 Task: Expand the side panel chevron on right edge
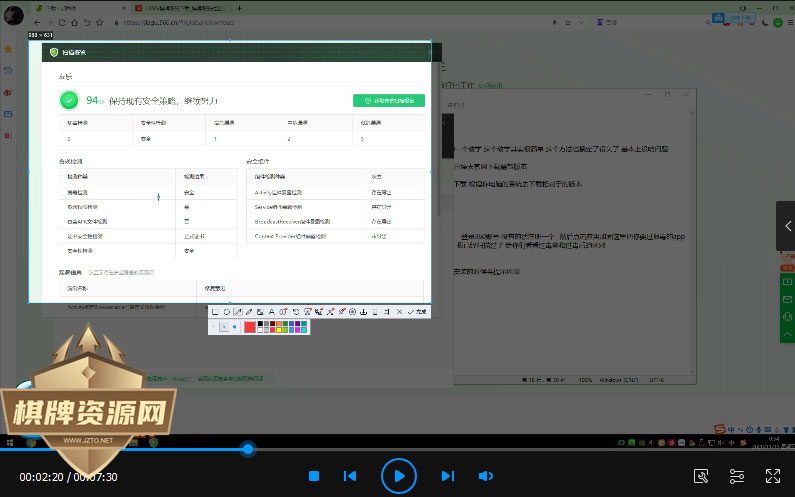coord(786,226)
